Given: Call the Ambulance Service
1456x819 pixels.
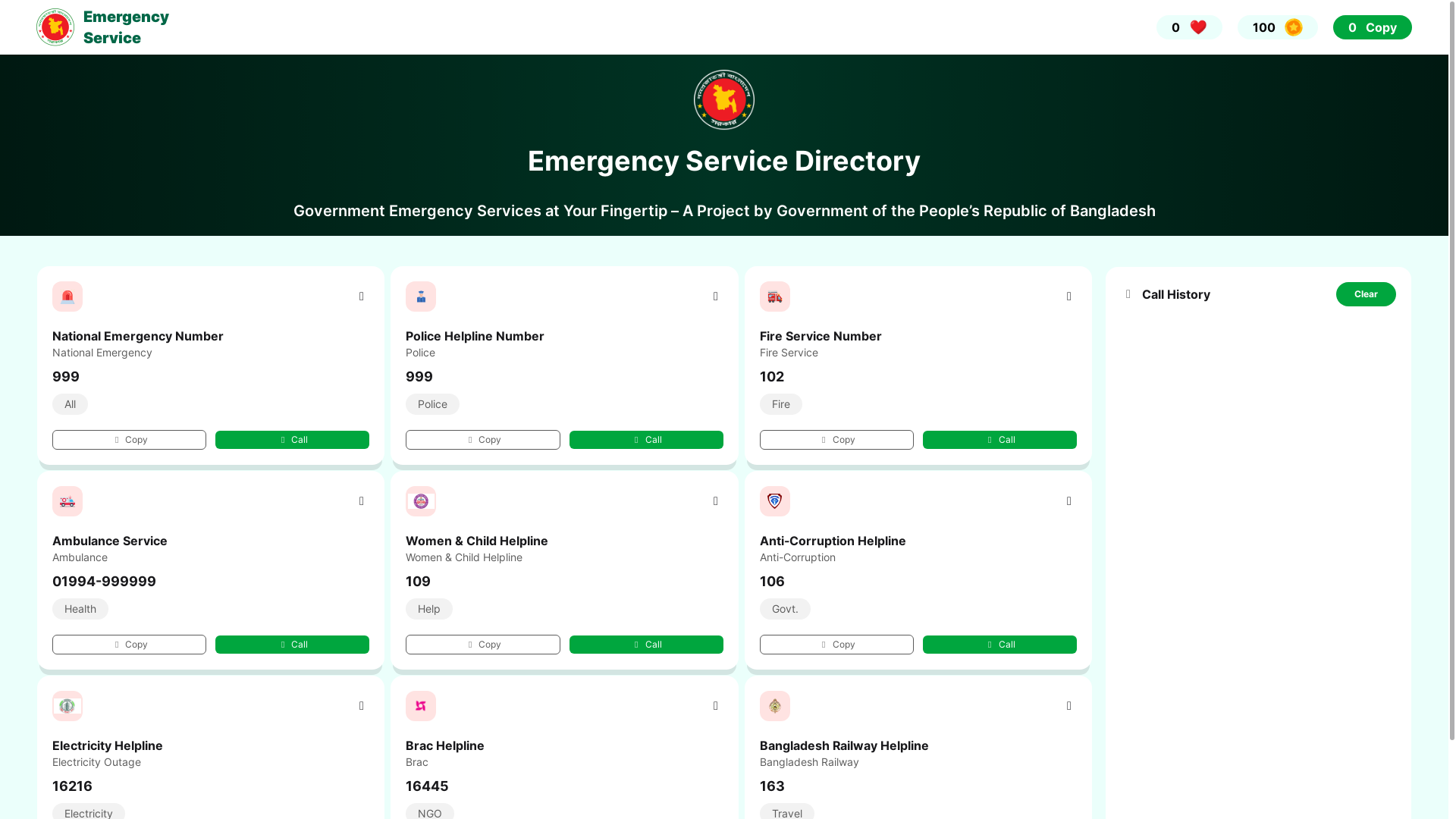Looking at the screenshot, I should [x=292, y=645].
